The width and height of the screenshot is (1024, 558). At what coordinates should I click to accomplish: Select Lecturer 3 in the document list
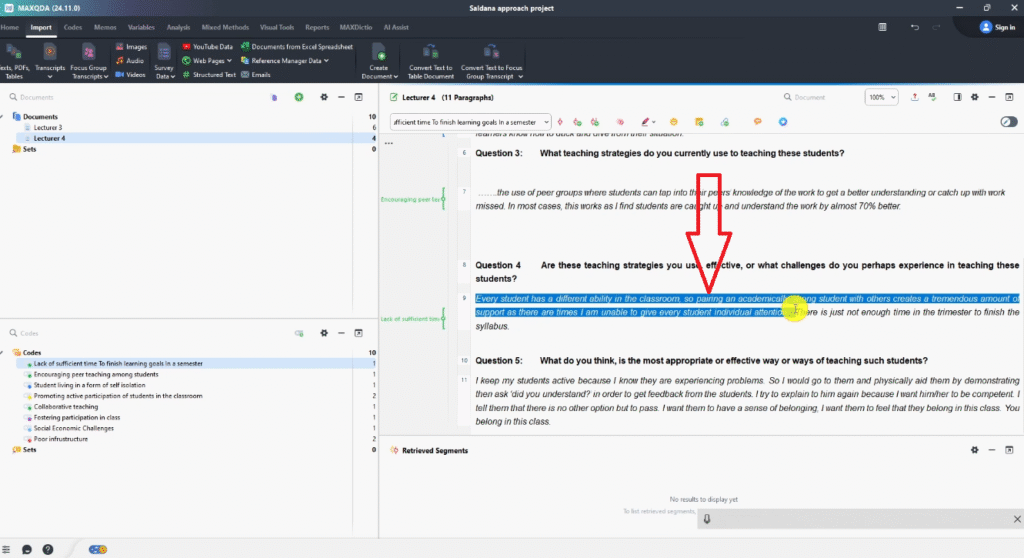pos(48,128)
